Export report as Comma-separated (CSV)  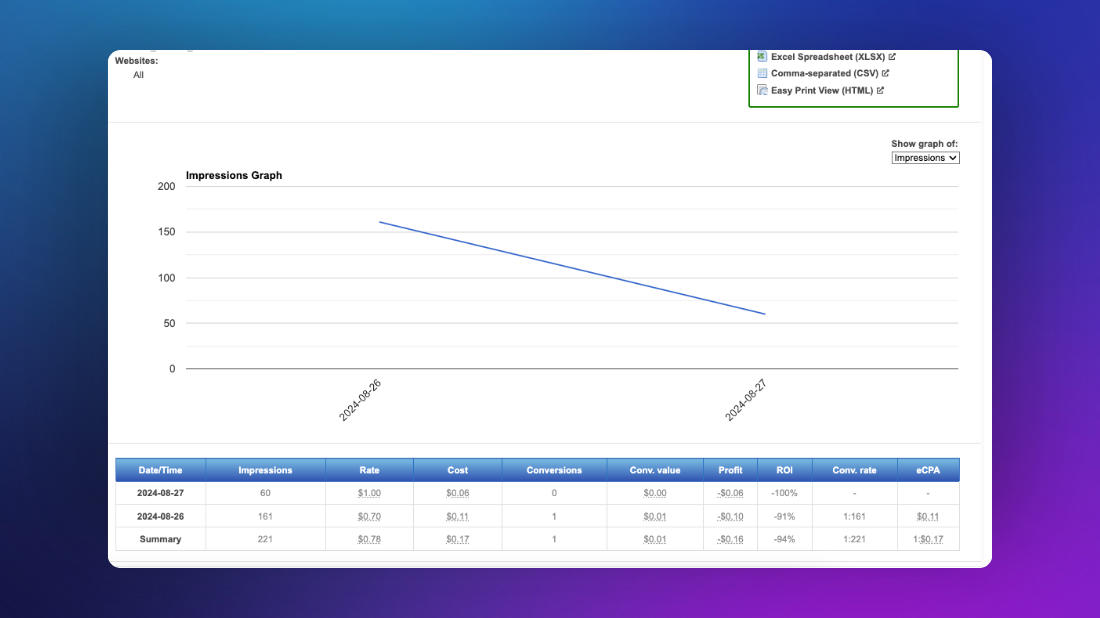[824, 73]
